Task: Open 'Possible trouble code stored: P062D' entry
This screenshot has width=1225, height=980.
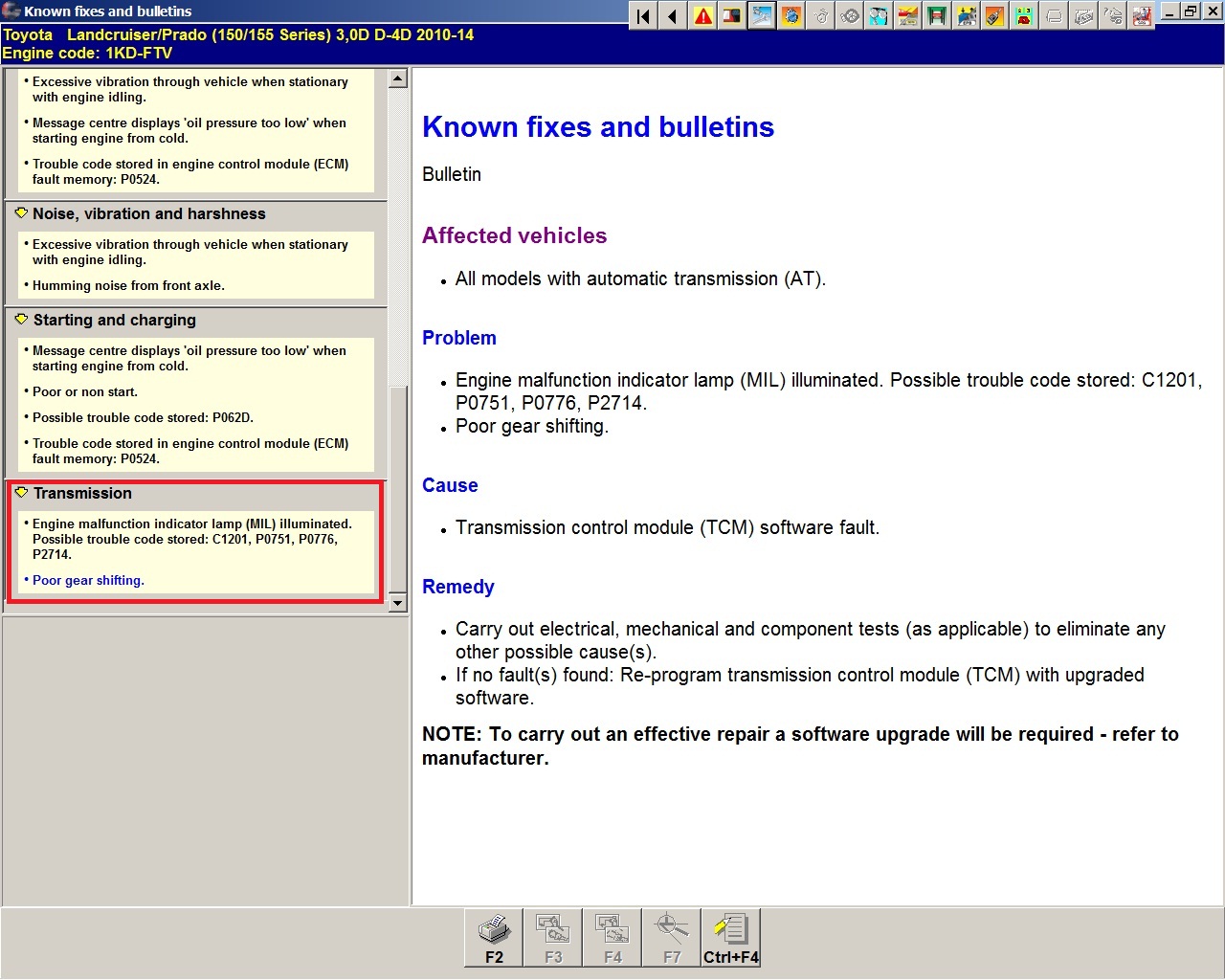Action: click(x=143, y=418)
